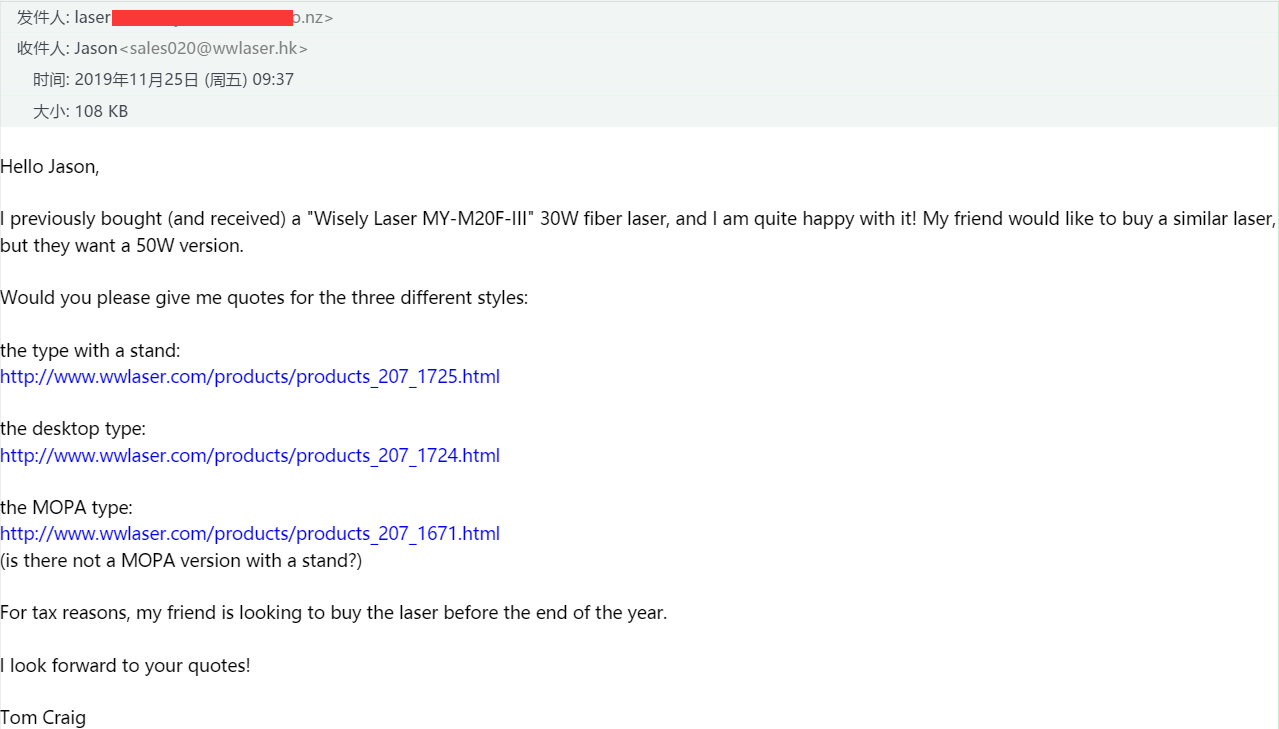
Task: Click the recipient name Jason
Action: tap(96, 48)
